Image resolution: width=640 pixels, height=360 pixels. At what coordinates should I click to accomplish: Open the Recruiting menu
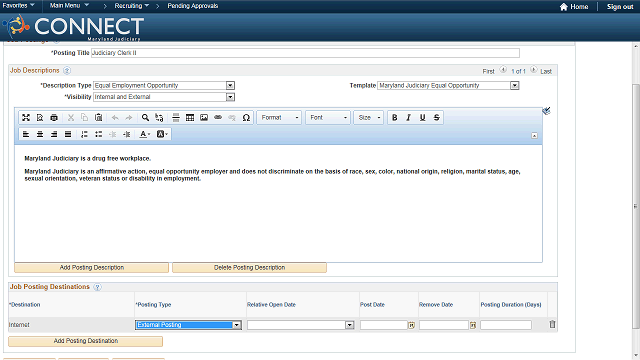(x=131, y=6)
